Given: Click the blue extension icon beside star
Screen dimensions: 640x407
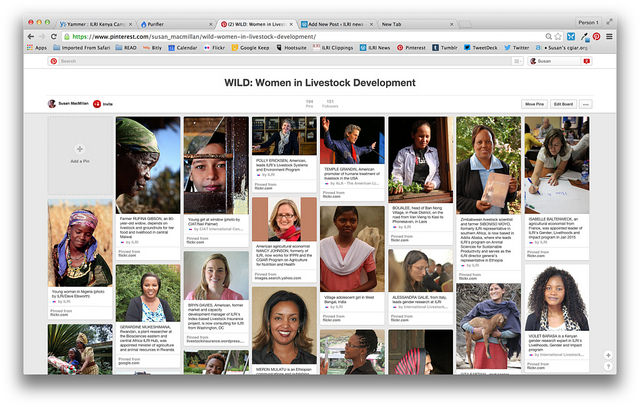Looking at the screenshot, I should pyautogui.click(x=571, y=37).
